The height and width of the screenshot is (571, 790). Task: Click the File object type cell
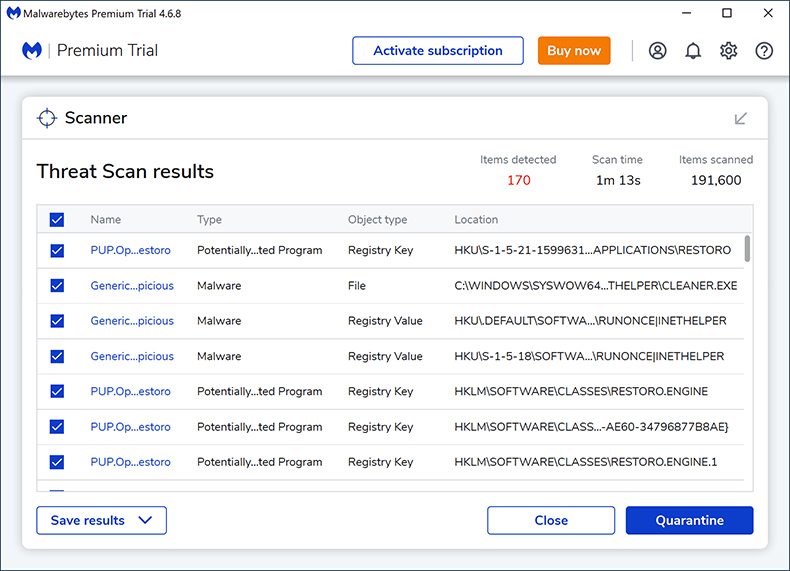click(357, 286)
